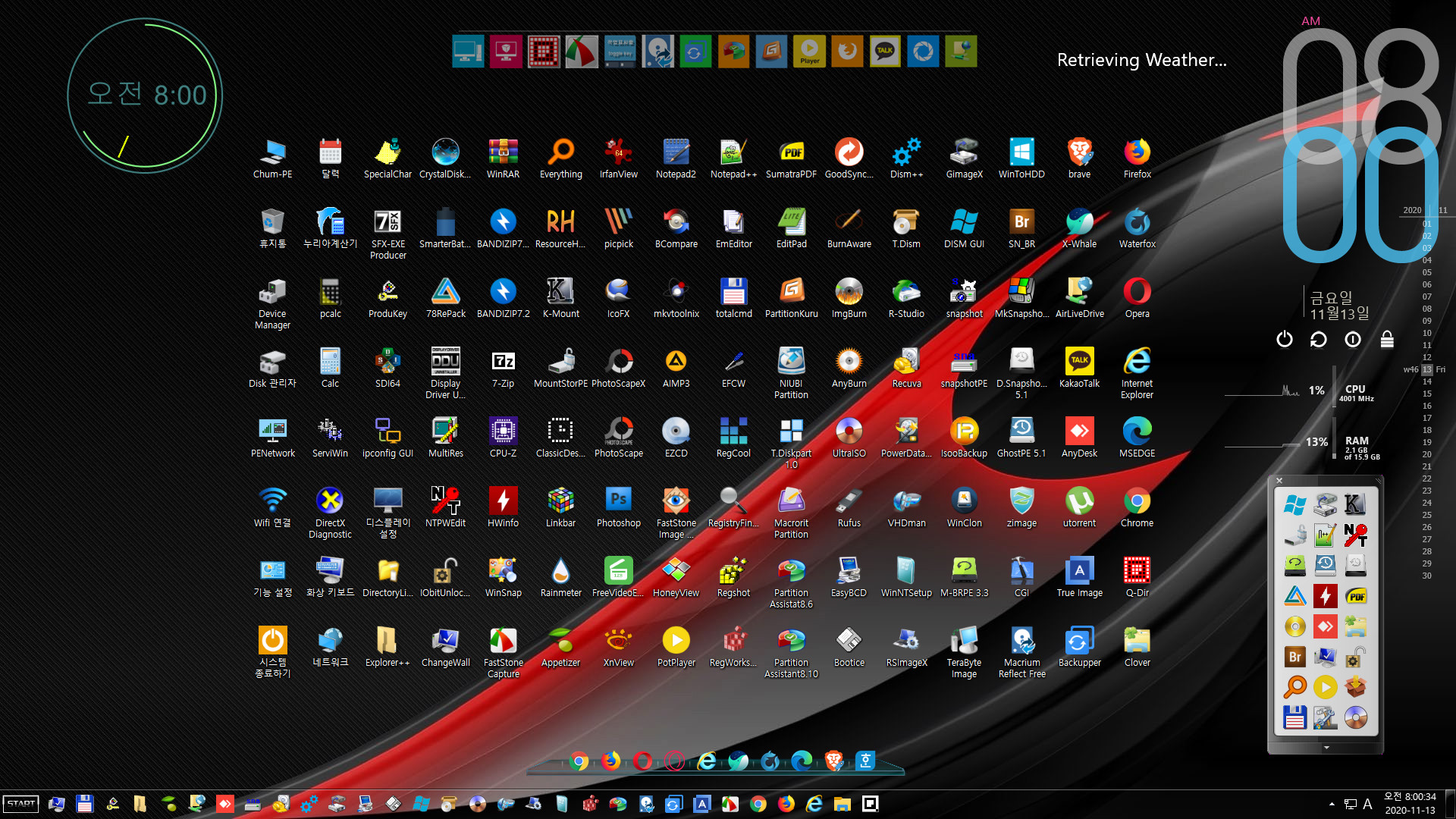Launch Chrome desktop icon
The image size is (1456, 819).
pos(1137,508)
